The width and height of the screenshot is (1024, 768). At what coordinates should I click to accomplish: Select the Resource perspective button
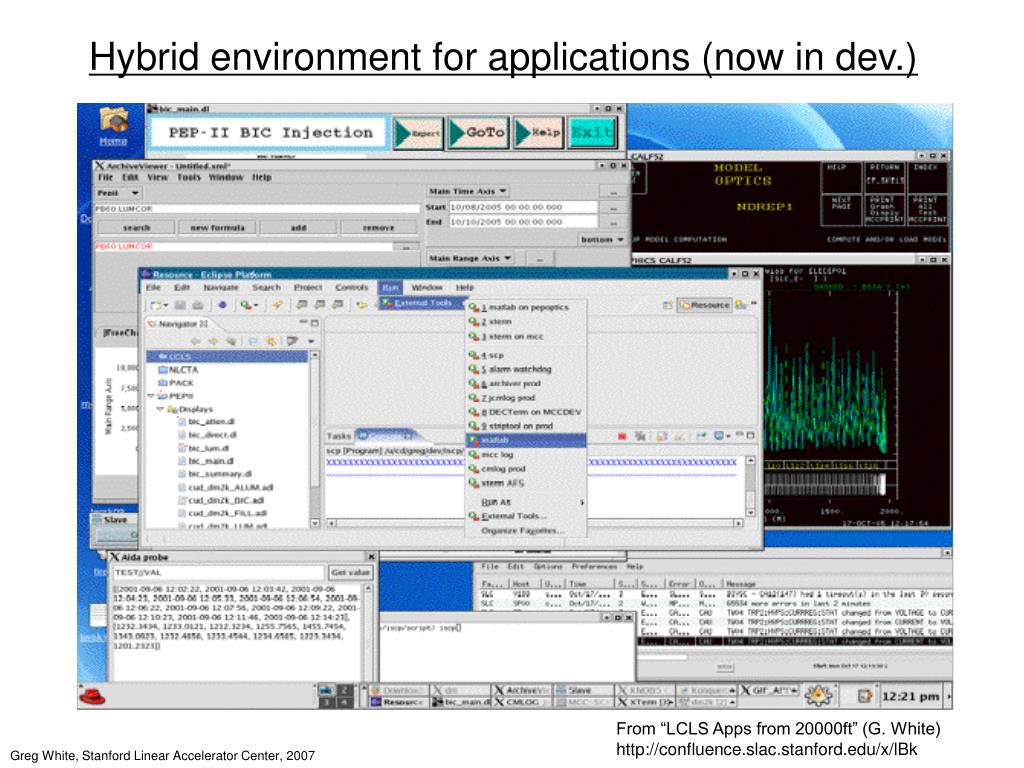tap(705, 305)
